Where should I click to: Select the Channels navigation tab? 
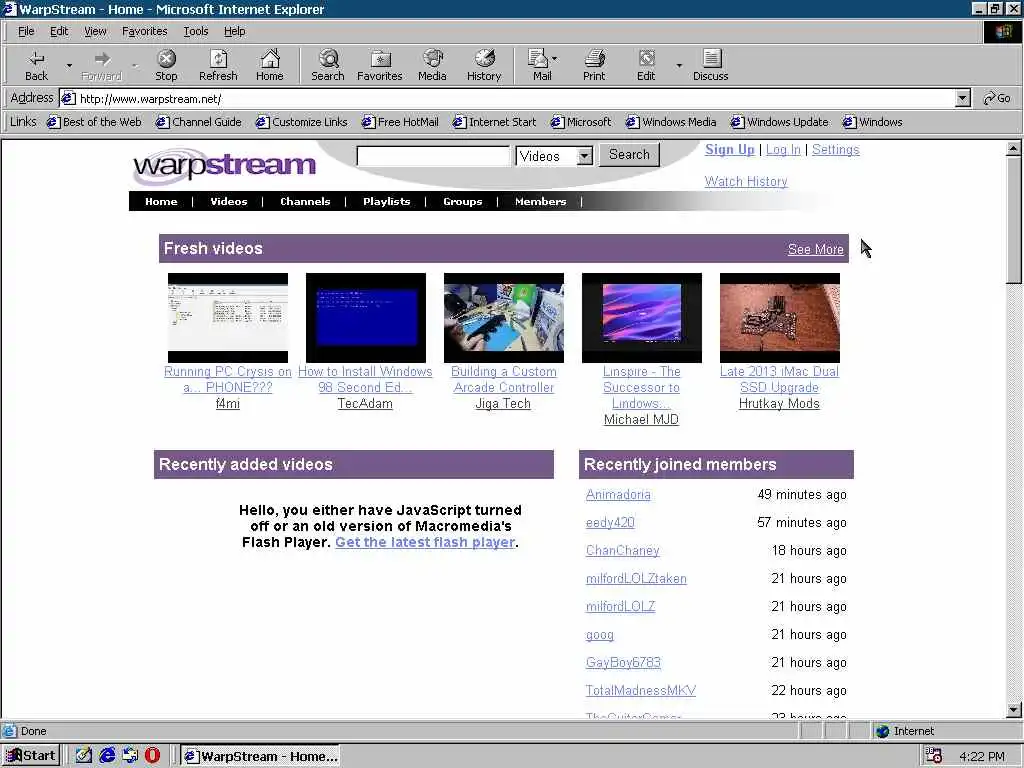[305, 201]
